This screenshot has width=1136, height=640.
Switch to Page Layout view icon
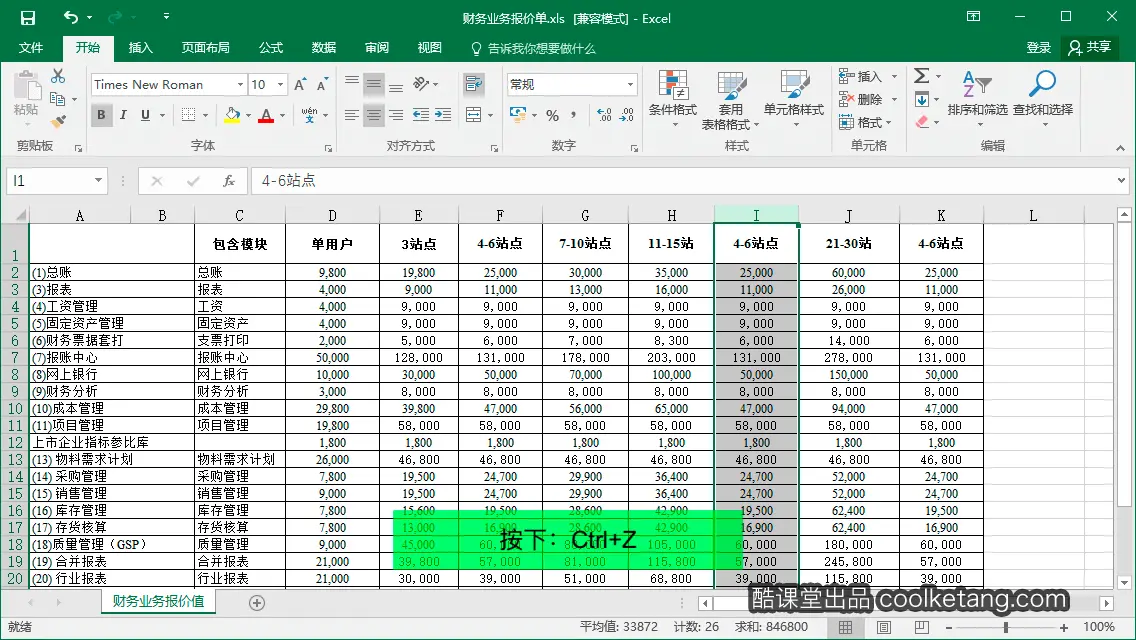tap(884, 628)
